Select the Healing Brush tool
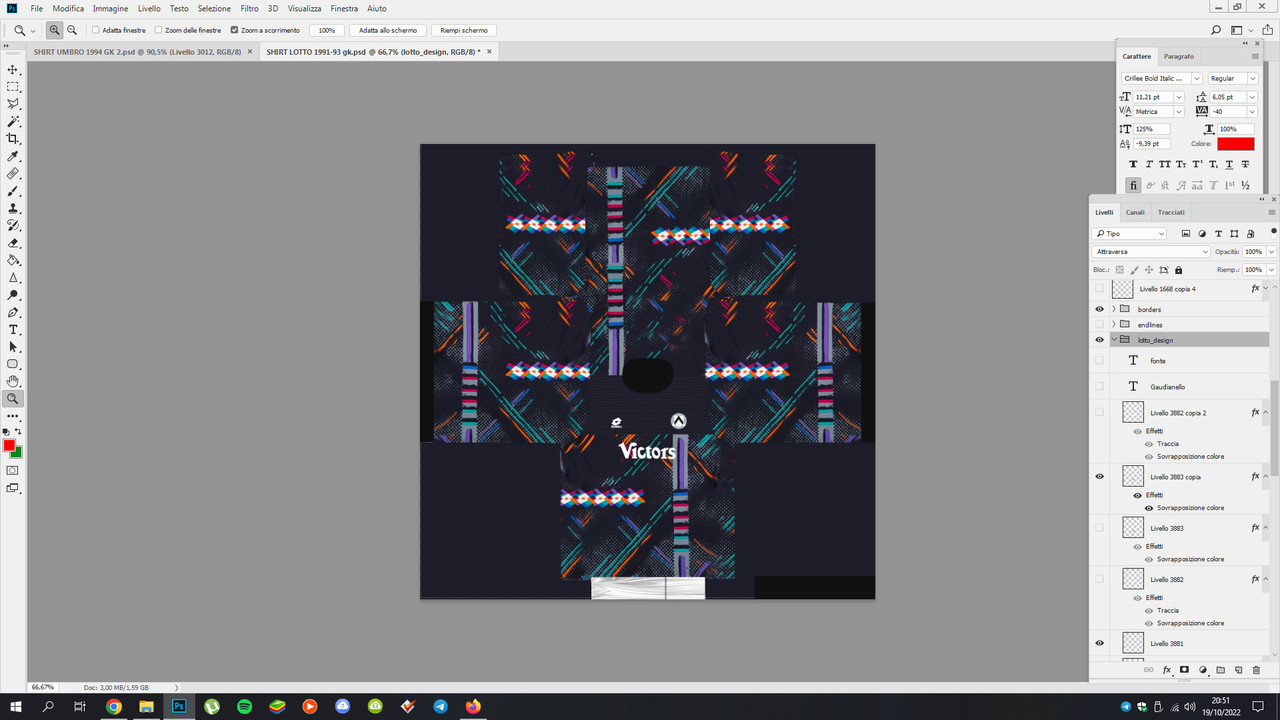1280x720 pixels. pos(13,174)
